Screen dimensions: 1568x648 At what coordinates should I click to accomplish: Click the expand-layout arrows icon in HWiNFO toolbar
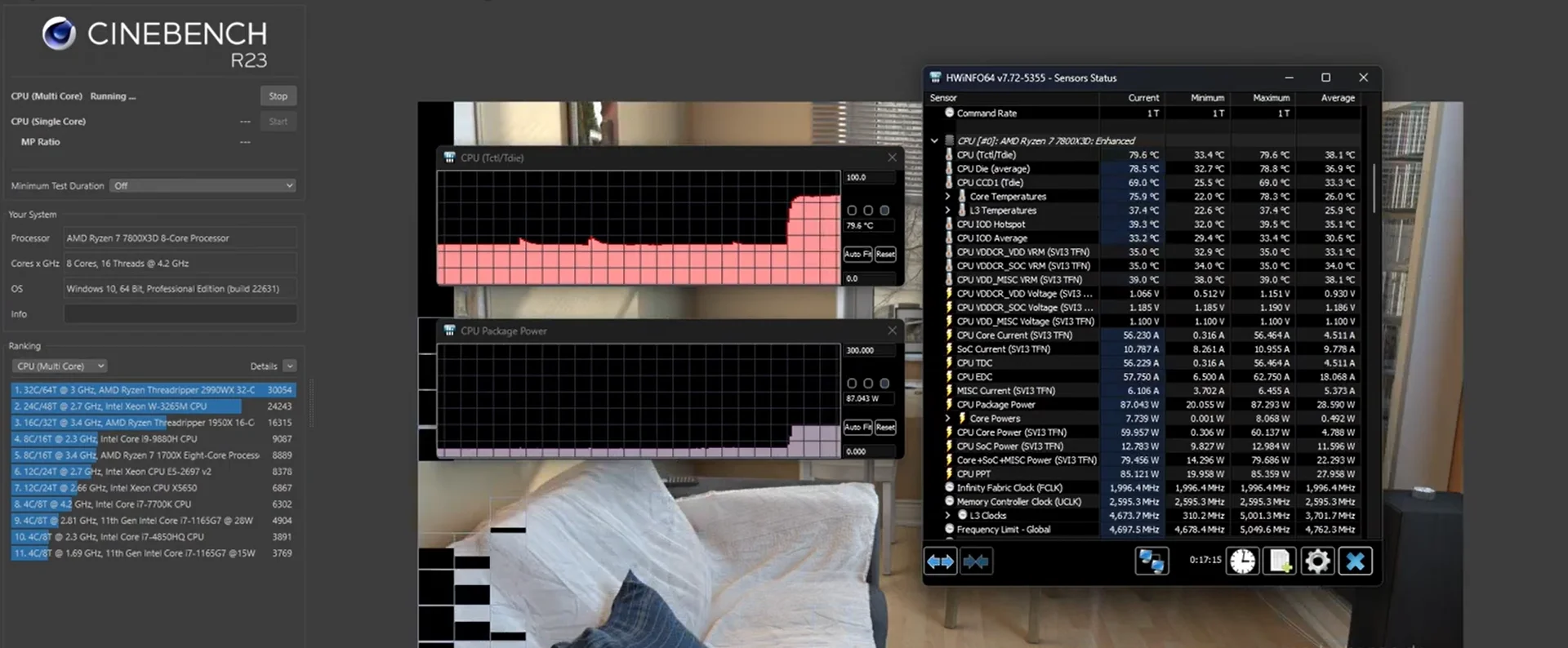pyautogui.click(x=941, y=561)
